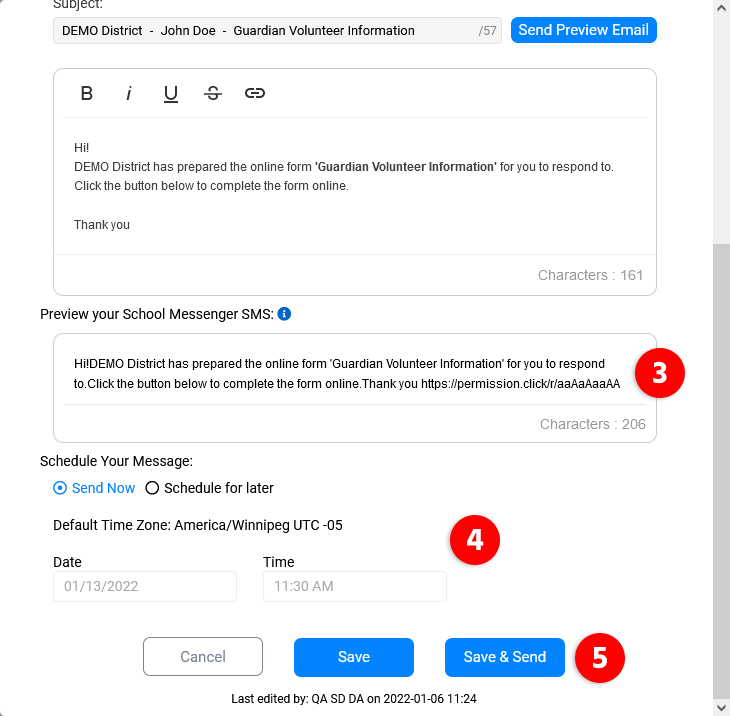
Task: Click the red step 3 marker
Action: pos(659,373)
